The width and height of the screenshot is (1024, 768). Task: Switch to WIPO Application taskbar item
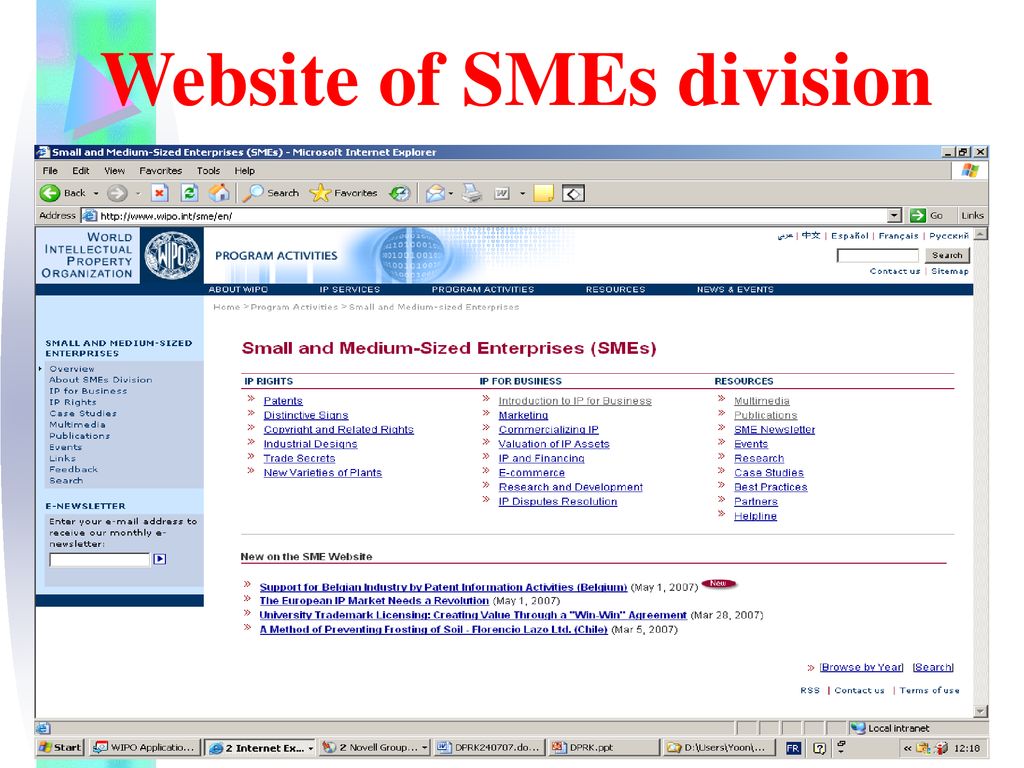[x=144, y=748]
